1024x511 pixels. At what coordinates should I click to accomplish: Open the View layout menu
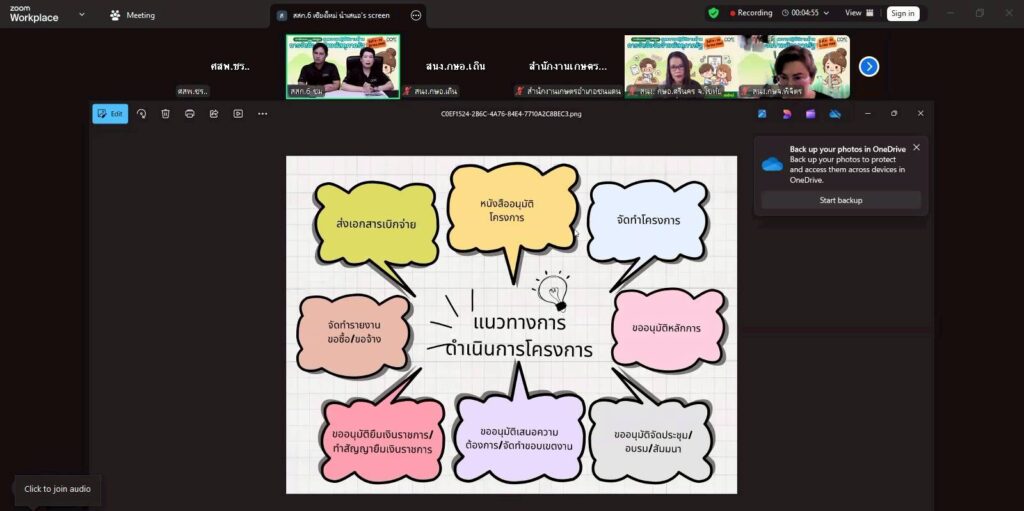[858, 13]
